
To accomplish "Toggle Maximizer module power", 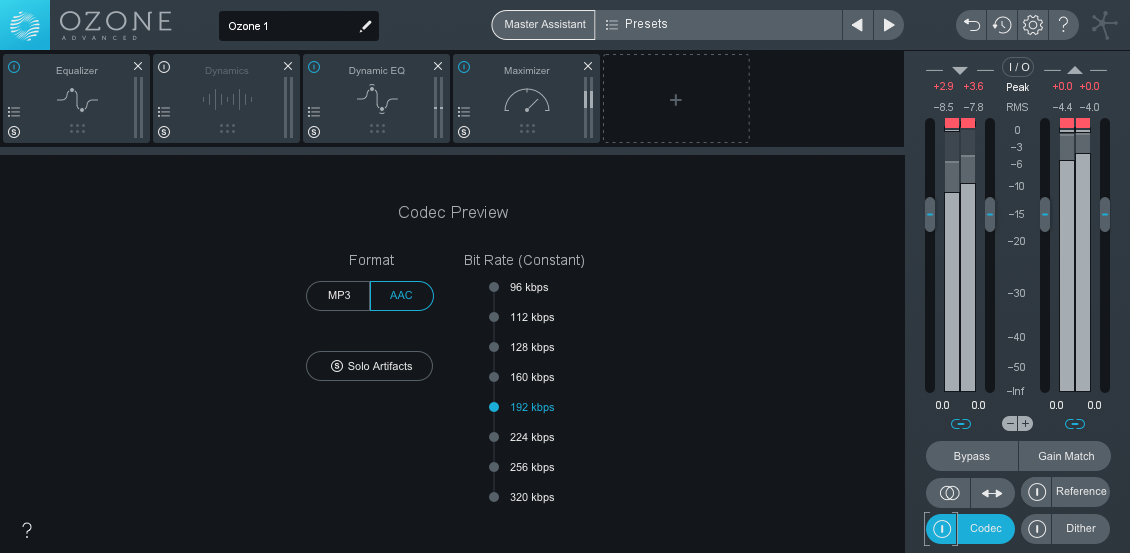I will (x=464, y=67).
